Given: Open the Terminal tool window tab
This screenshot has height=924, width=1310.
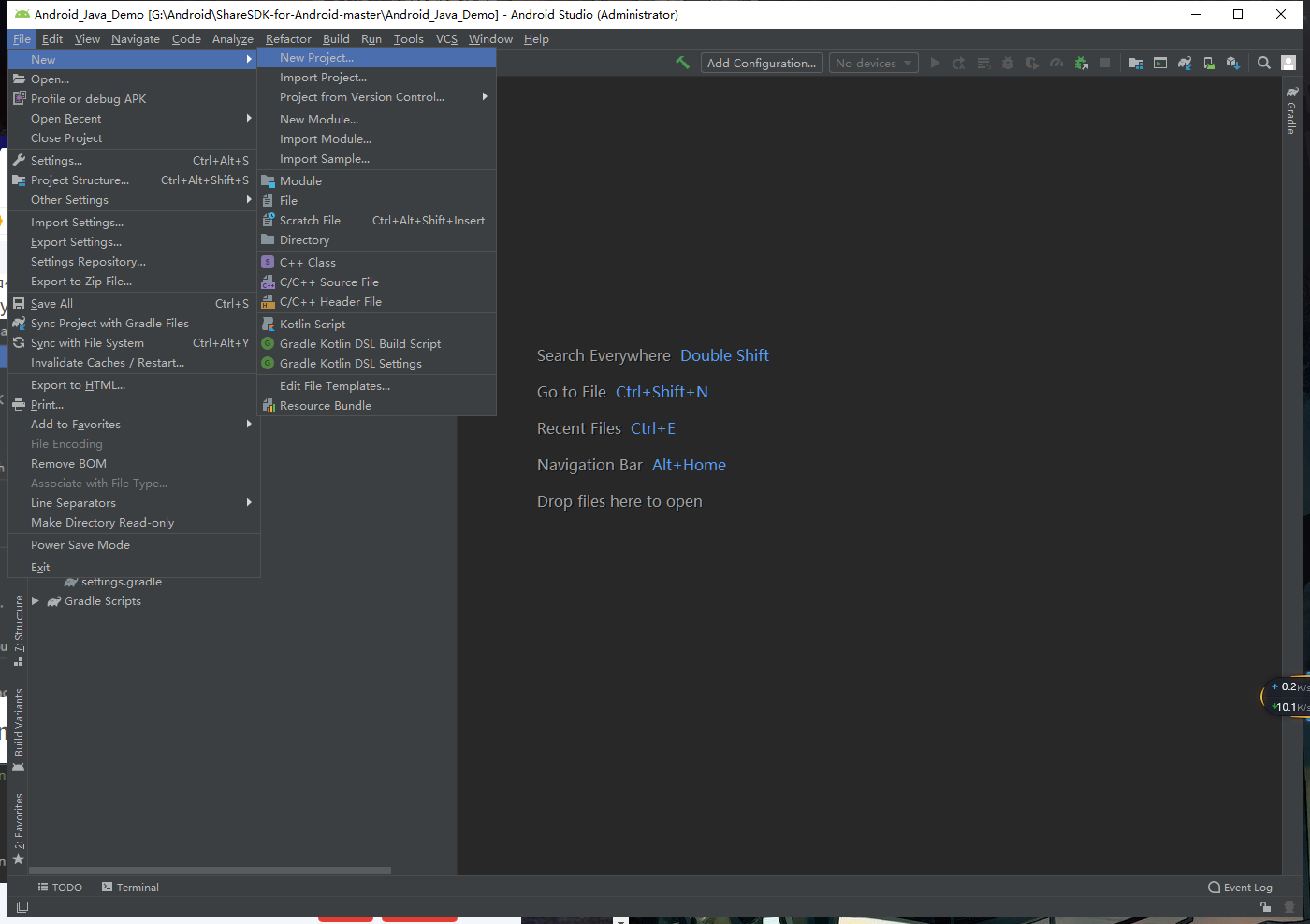Looking at the screenshot, I should (130, 888).
